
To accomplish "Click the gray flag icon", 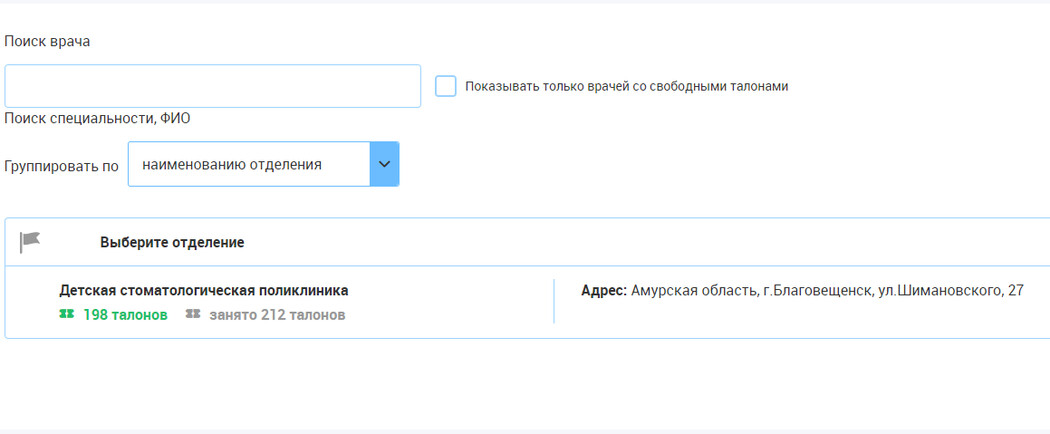I will coord(29,242).
